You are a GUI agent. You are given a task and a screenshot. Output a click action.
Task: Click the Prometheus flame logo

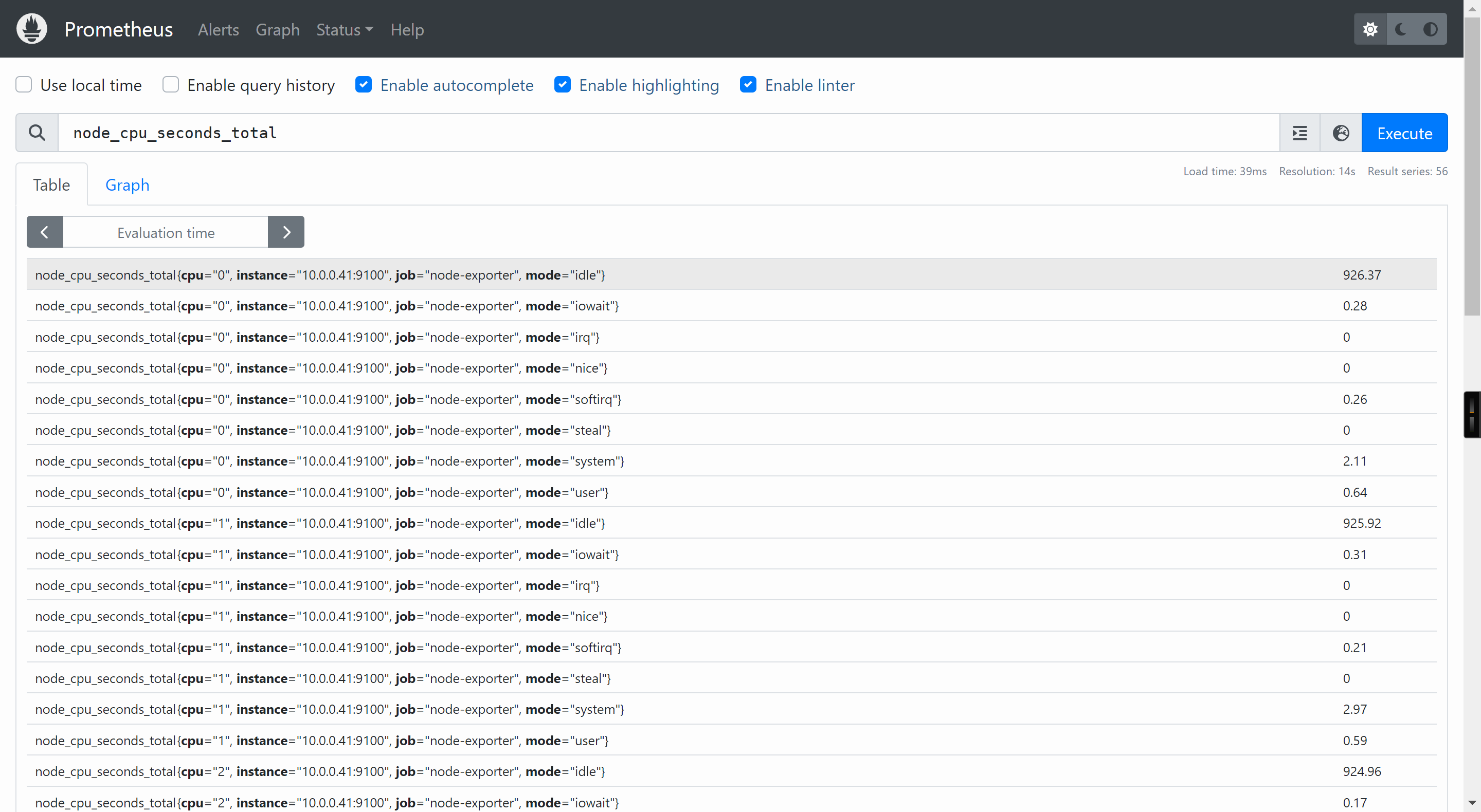31,29
